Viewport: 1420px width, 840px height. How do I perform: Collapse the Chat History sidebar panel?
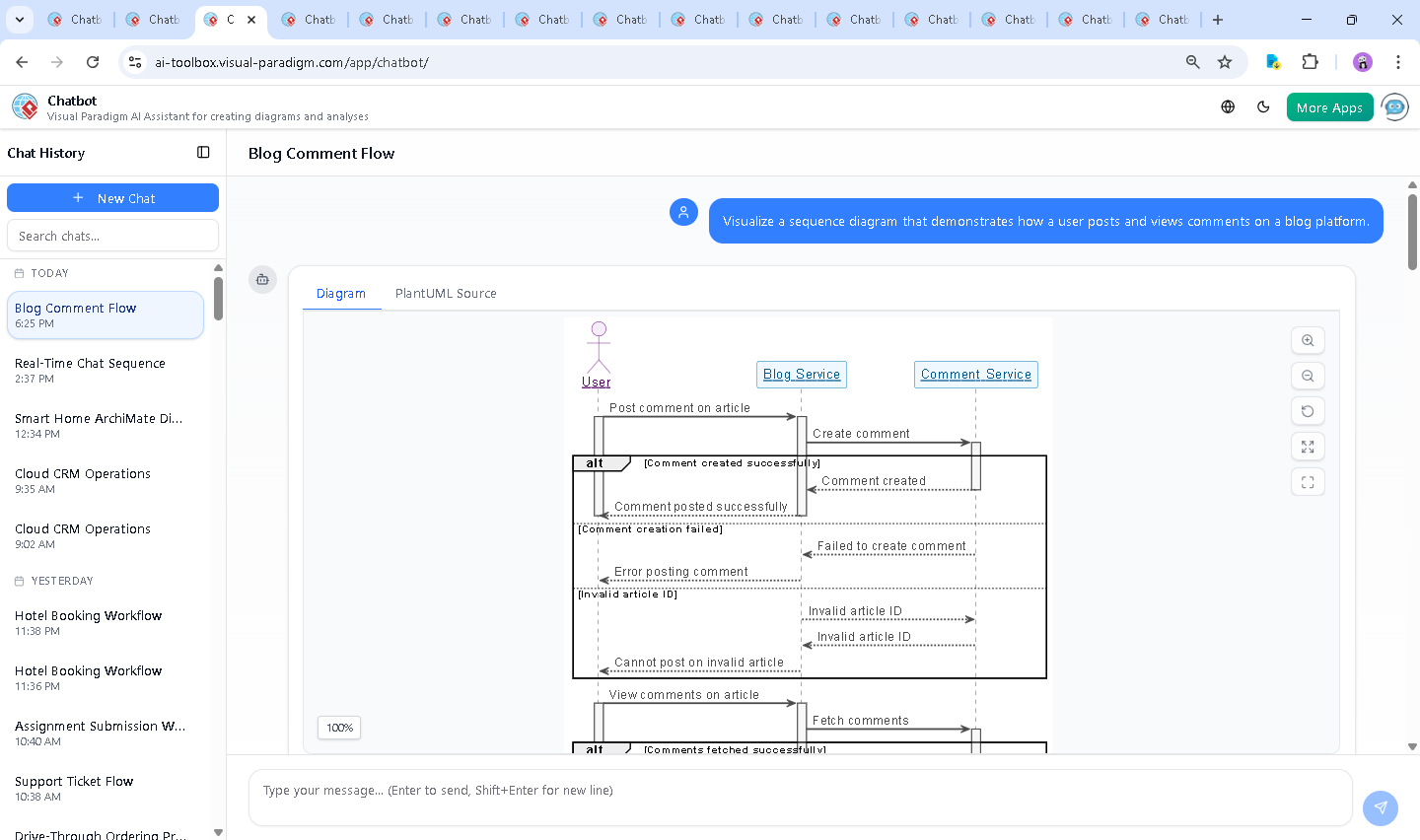pyautogui.click(x=203, y=153)
